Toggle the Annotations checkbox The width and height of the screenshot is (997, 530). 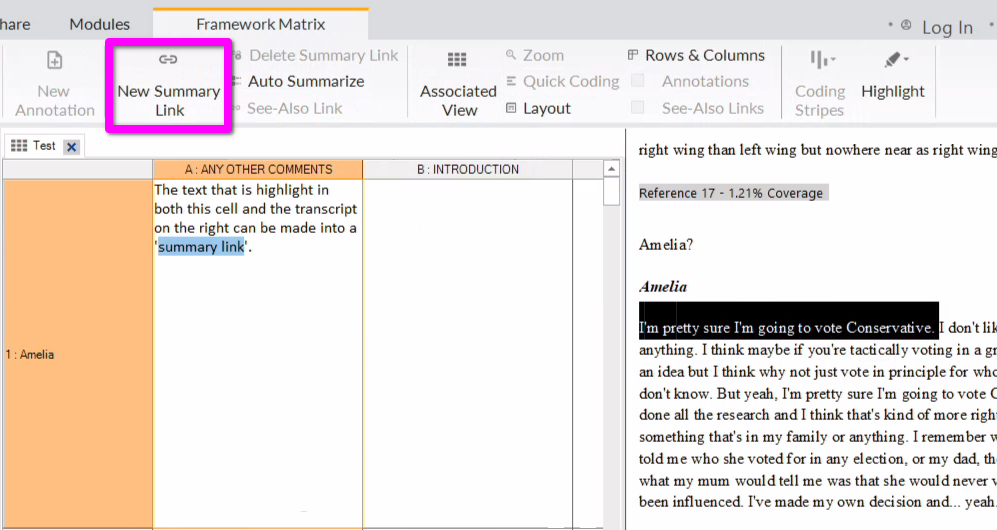(x=638, y=81)
